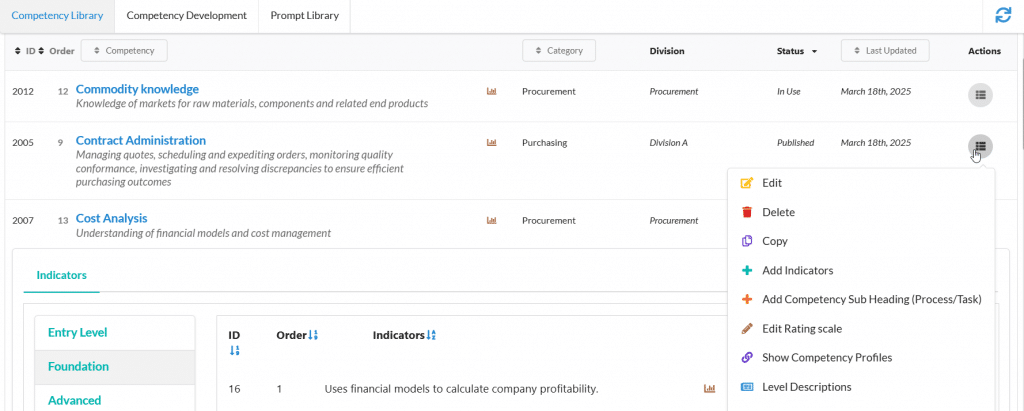Image resolution: width=1024 pixels, height=411 pixels.
Task: Select the Foundation level tab
Action: (115, 367)
